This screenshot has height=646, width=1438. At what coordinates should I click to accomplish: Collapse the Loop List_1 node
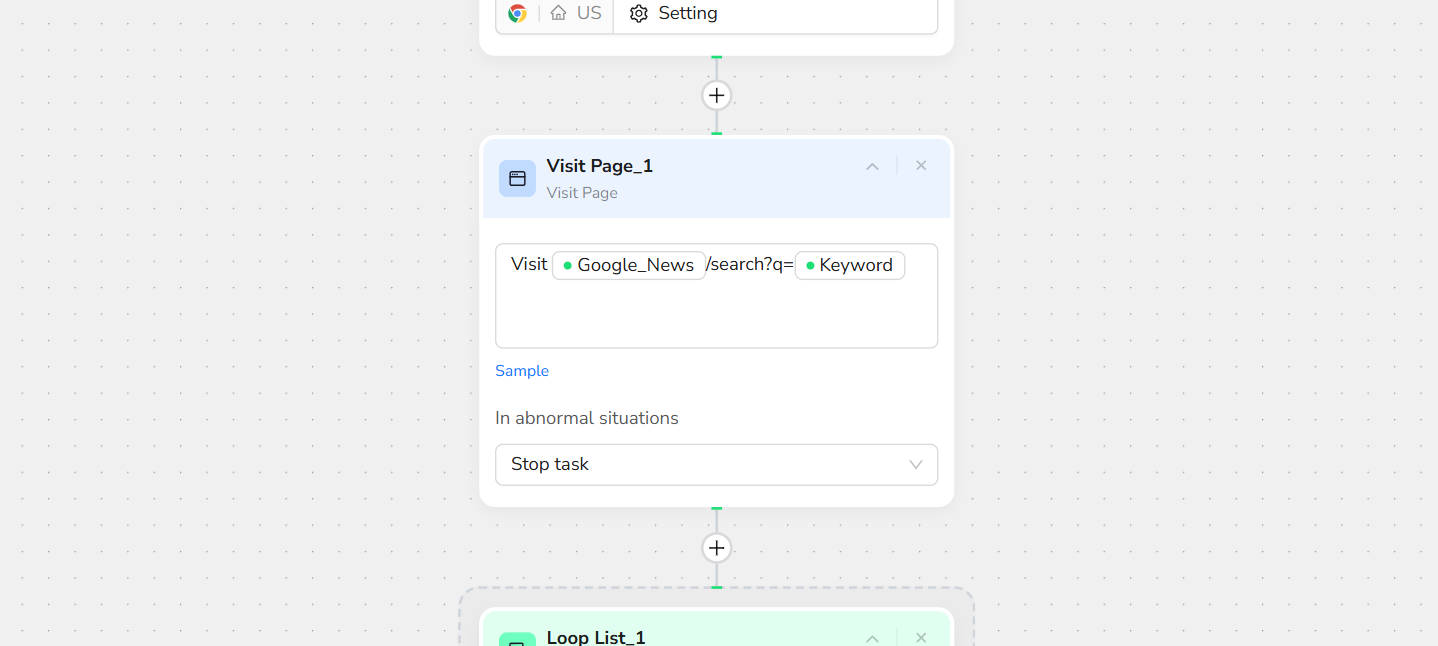pos(872,638)
